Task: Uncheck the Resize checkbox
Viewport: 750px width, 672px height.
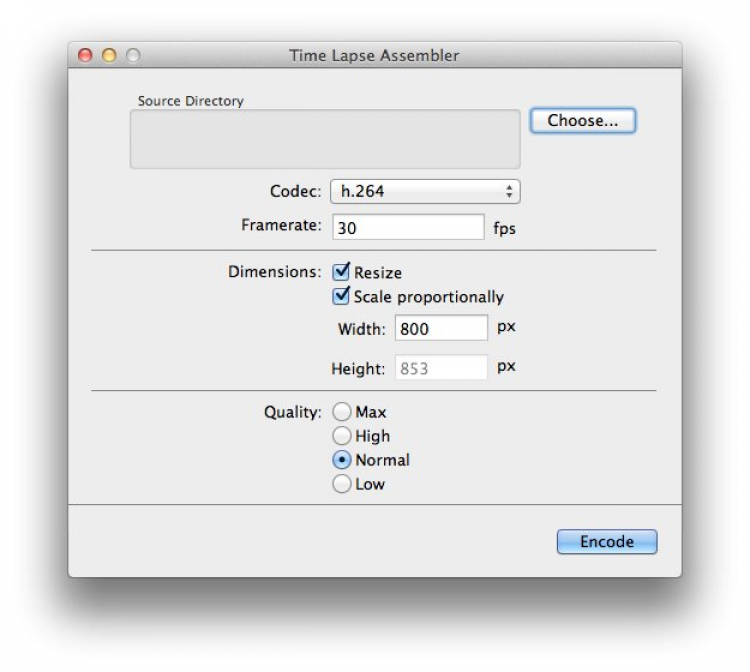Action: [x=342, y=272]
